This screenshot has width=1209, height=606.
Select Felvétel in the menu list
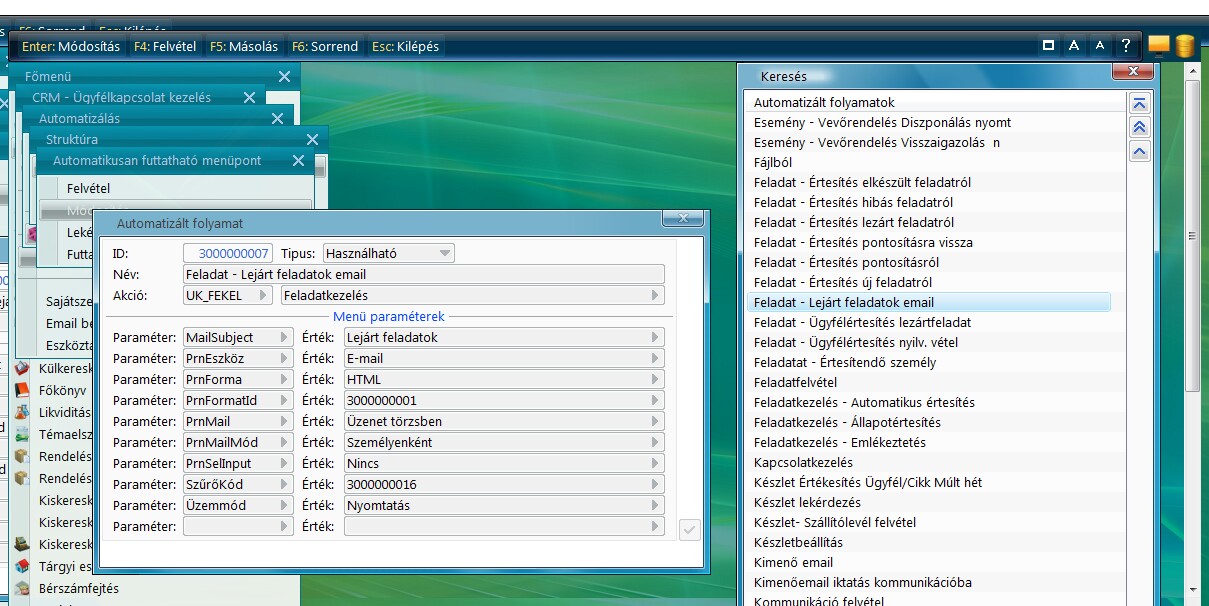(88, 188)
